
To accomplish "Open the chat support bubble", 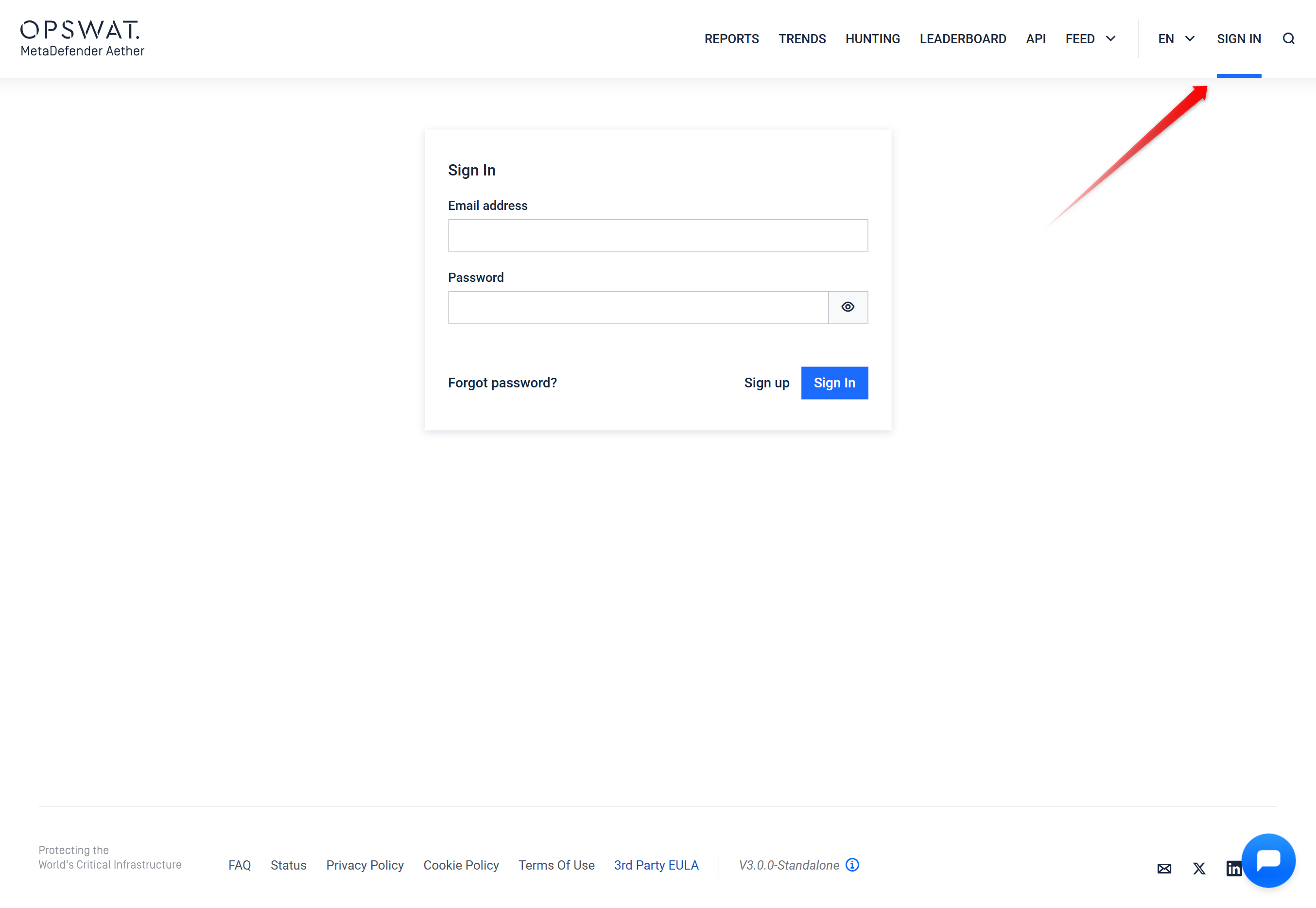I will click(1268, 860).
